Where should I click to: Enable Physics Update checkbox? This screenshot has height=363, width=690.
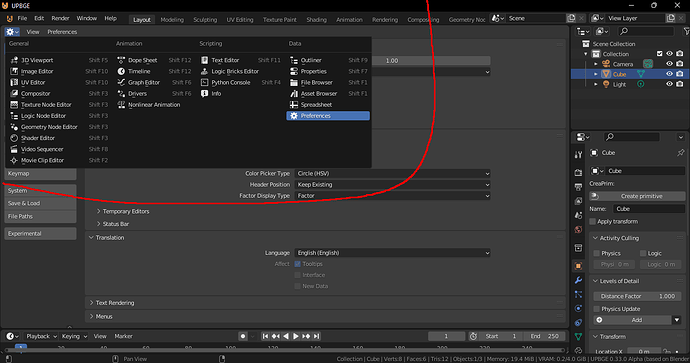tap(597, 309)
